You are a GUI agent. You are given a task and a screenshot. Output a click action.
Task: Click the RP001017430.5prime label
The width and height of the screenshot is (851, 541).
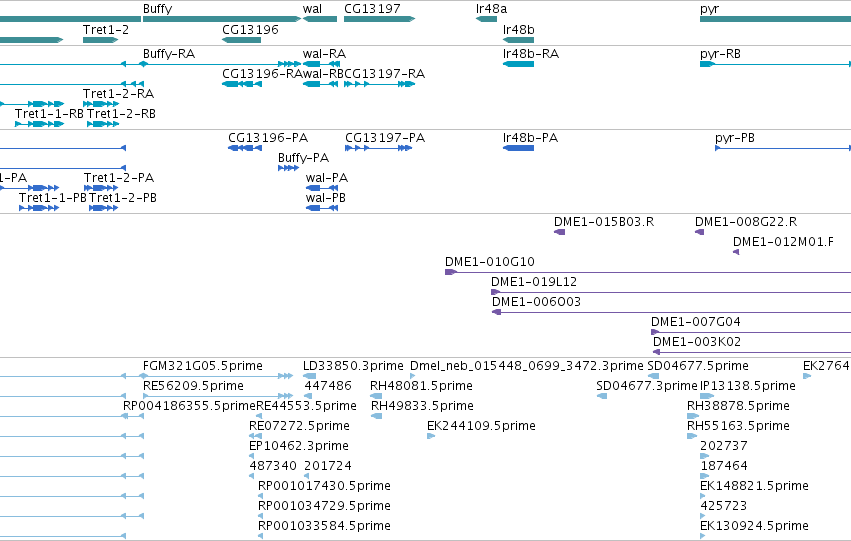[324, 487]
